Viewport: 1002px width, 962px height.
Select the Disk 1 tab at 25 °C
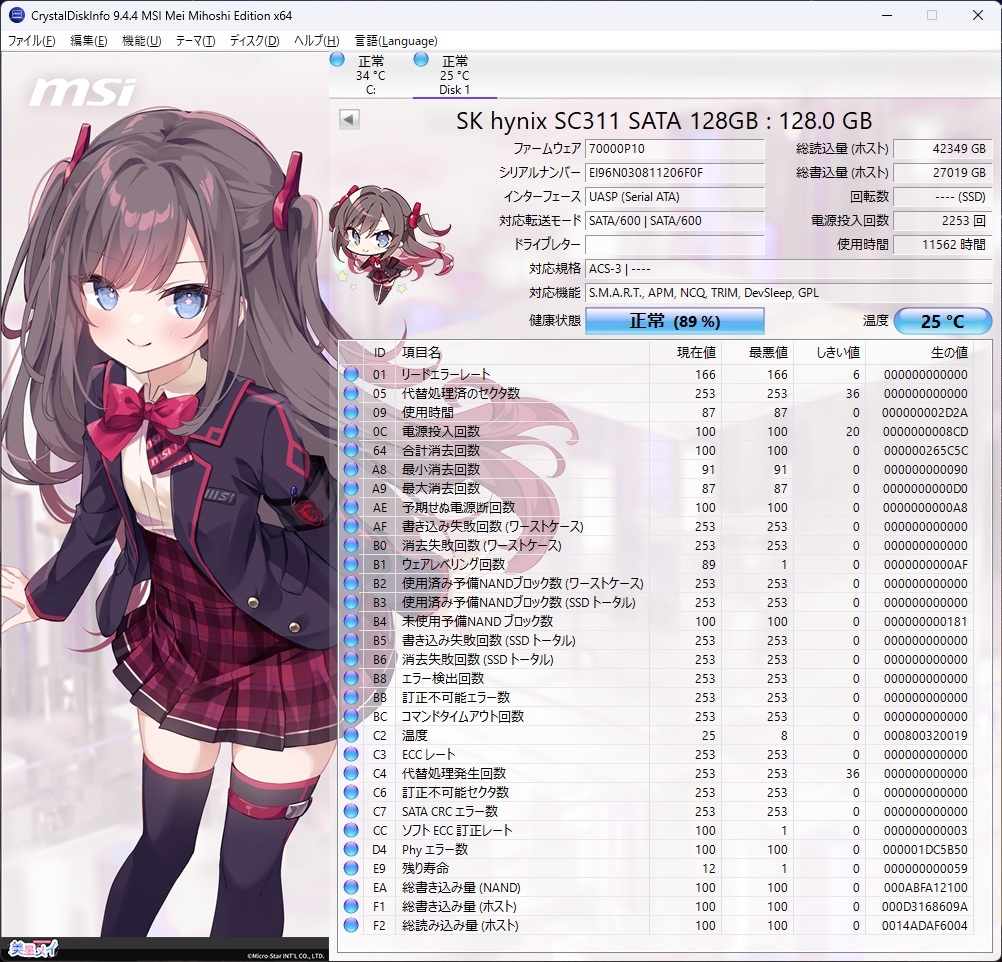point(454,75)
